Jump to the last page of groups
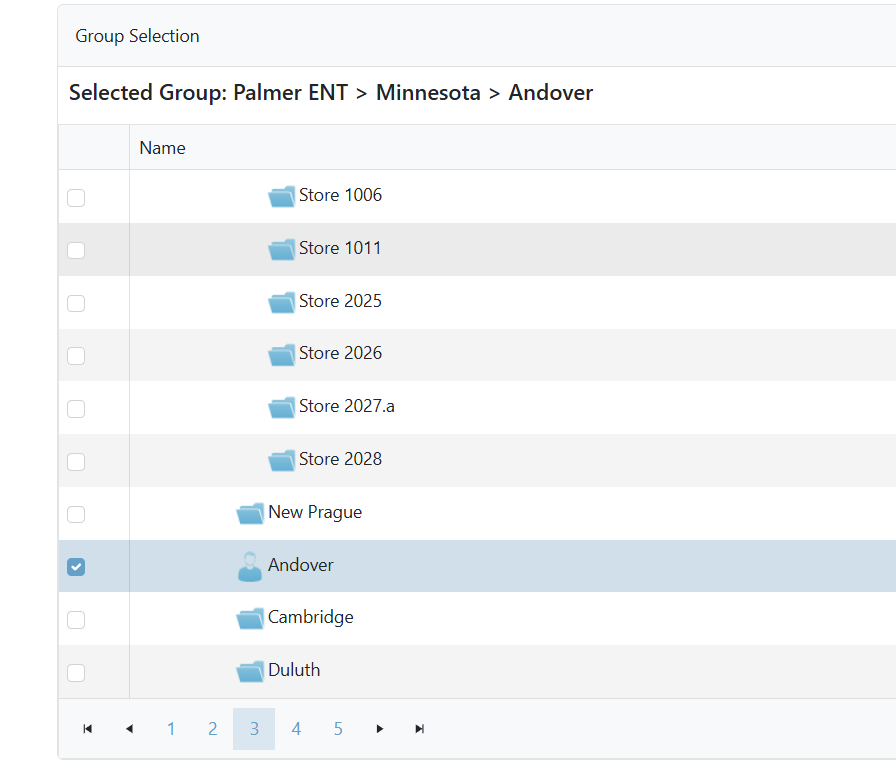This screenshot has width=896, height=774. (420, 729)
